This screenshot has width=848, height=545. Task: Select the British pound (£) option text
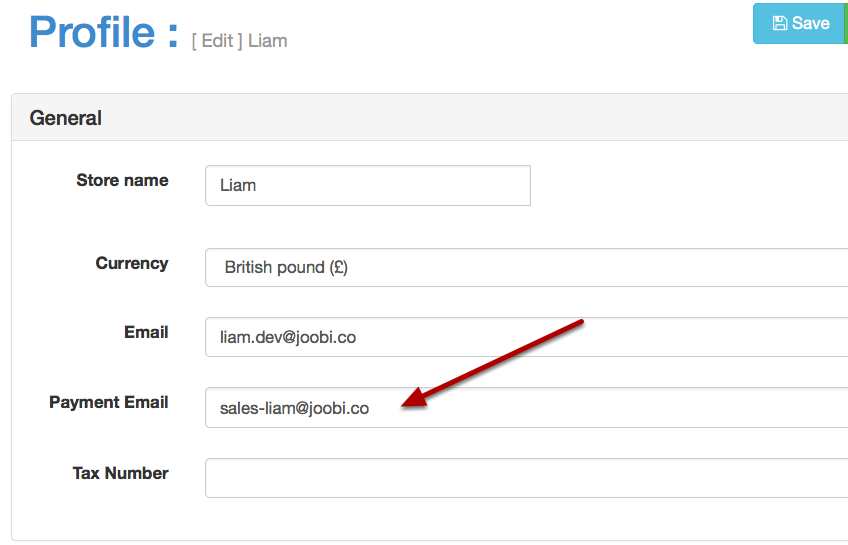tap(286, 268)
